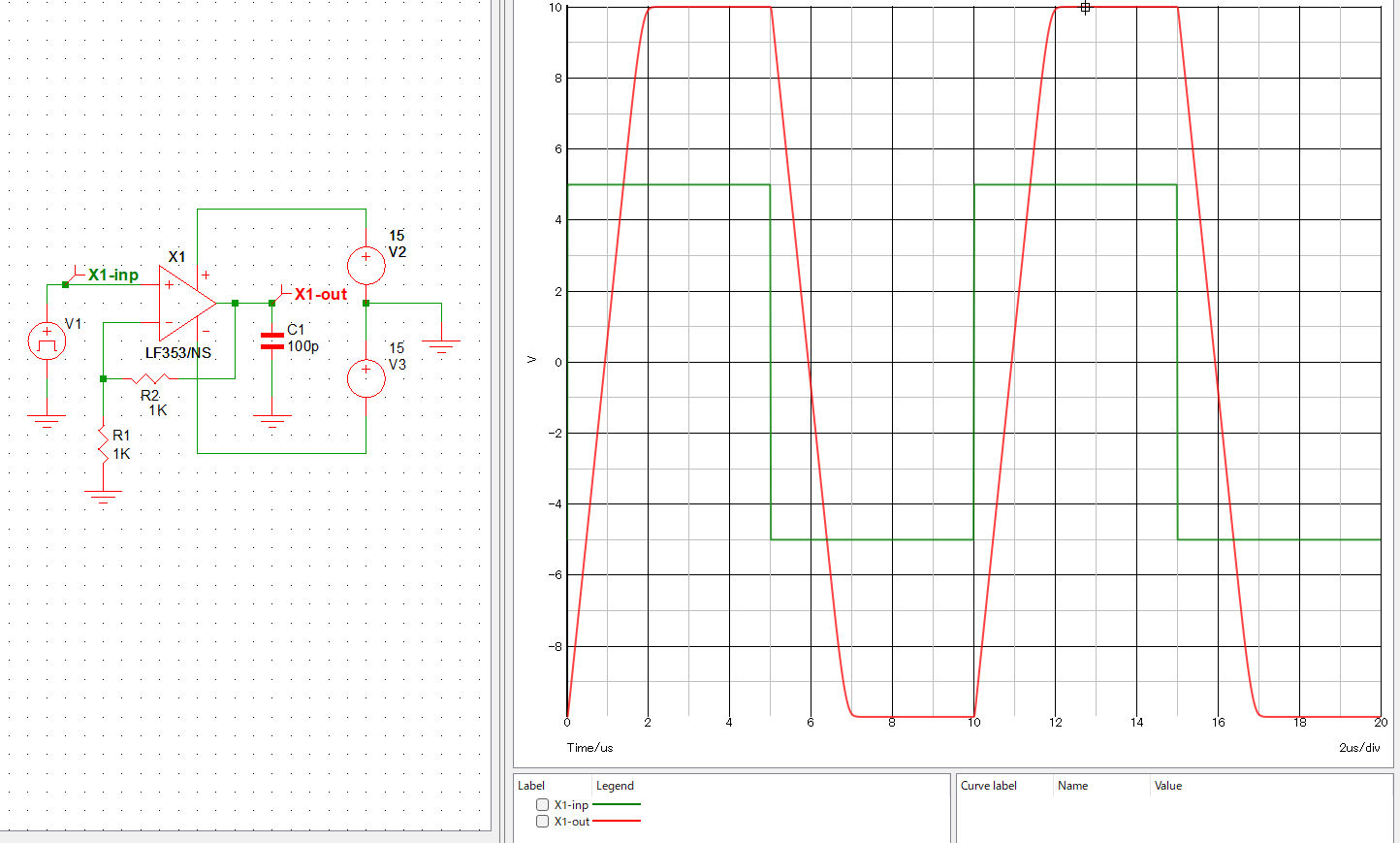
Task: Click the red X1-out legend line
Action: click(x=616, y=821)
